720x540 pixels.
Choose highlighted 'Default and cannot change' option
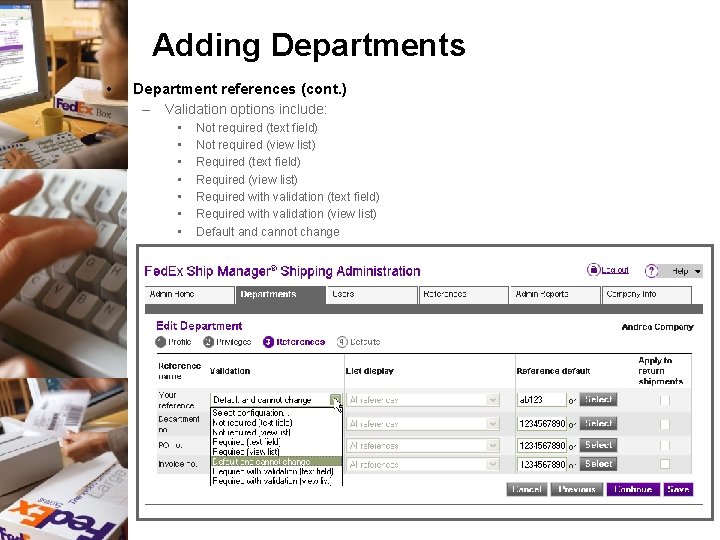pos(276,461)
